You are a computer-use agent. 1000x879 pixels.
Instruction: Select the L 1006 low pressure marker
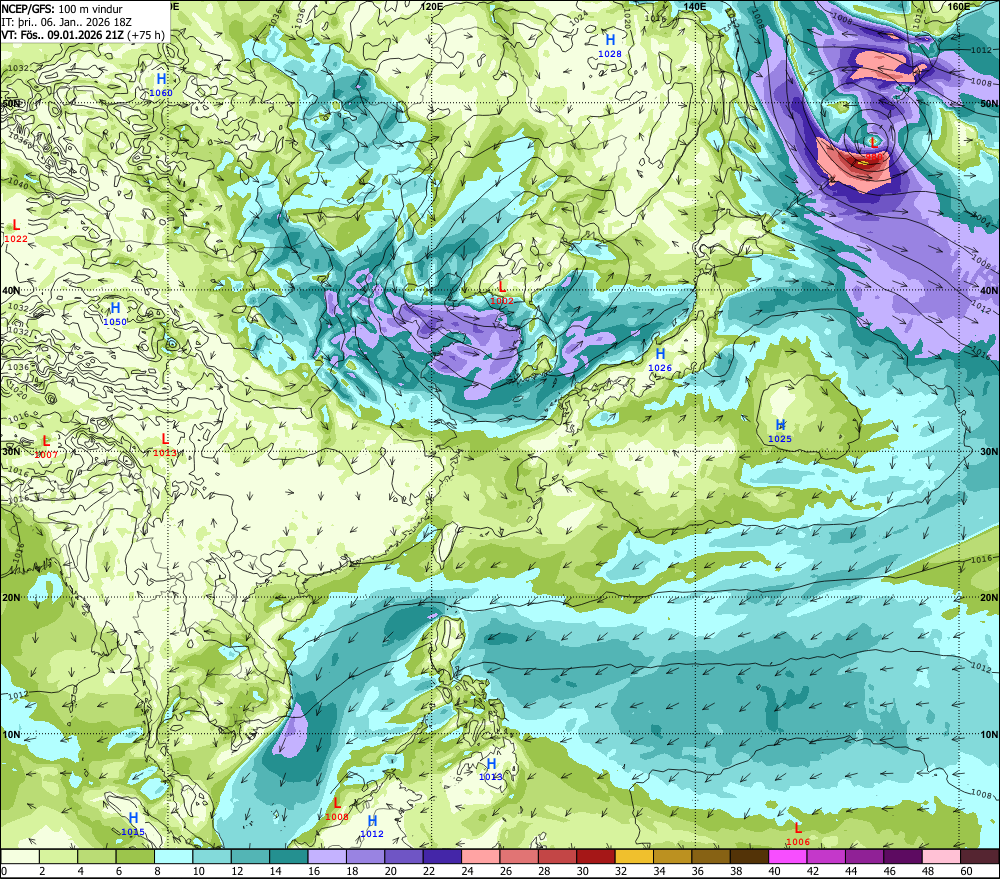798,834
